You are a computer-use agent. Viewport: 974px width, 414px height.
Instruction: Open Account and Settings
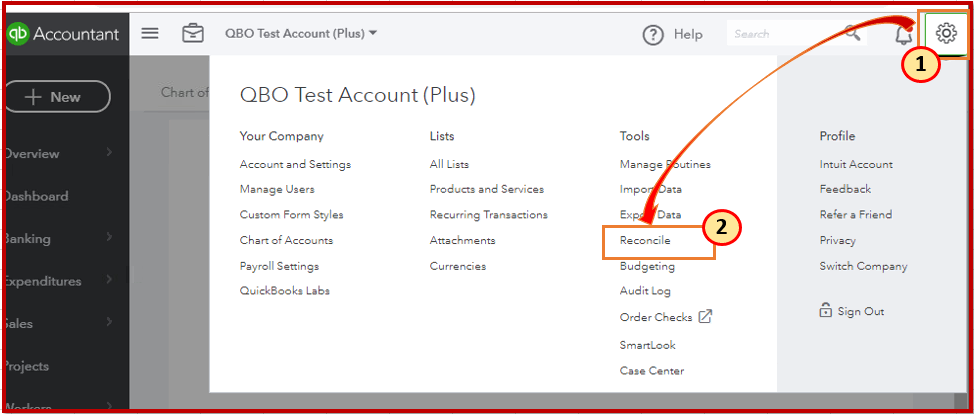[295, 164]
